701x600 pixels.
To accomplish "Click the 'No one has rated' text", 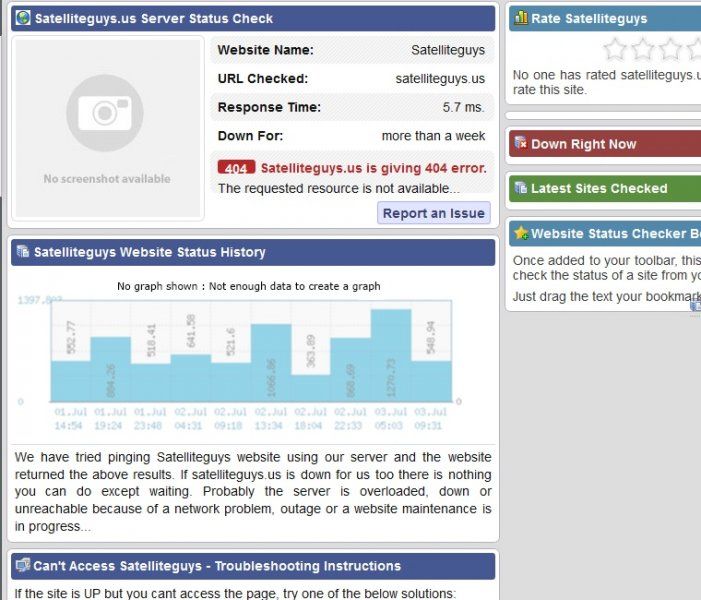I will [x=606, y=82].
